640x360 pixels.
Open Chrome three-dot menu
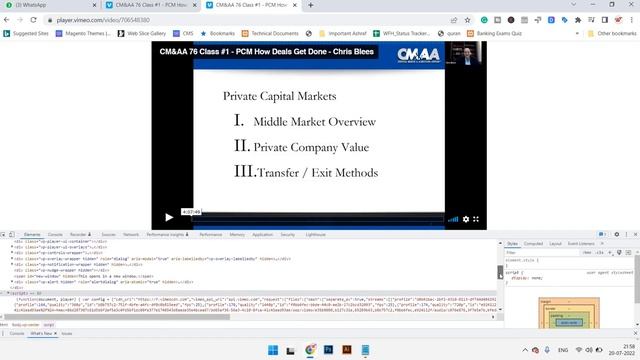click(x=631, y=20)
